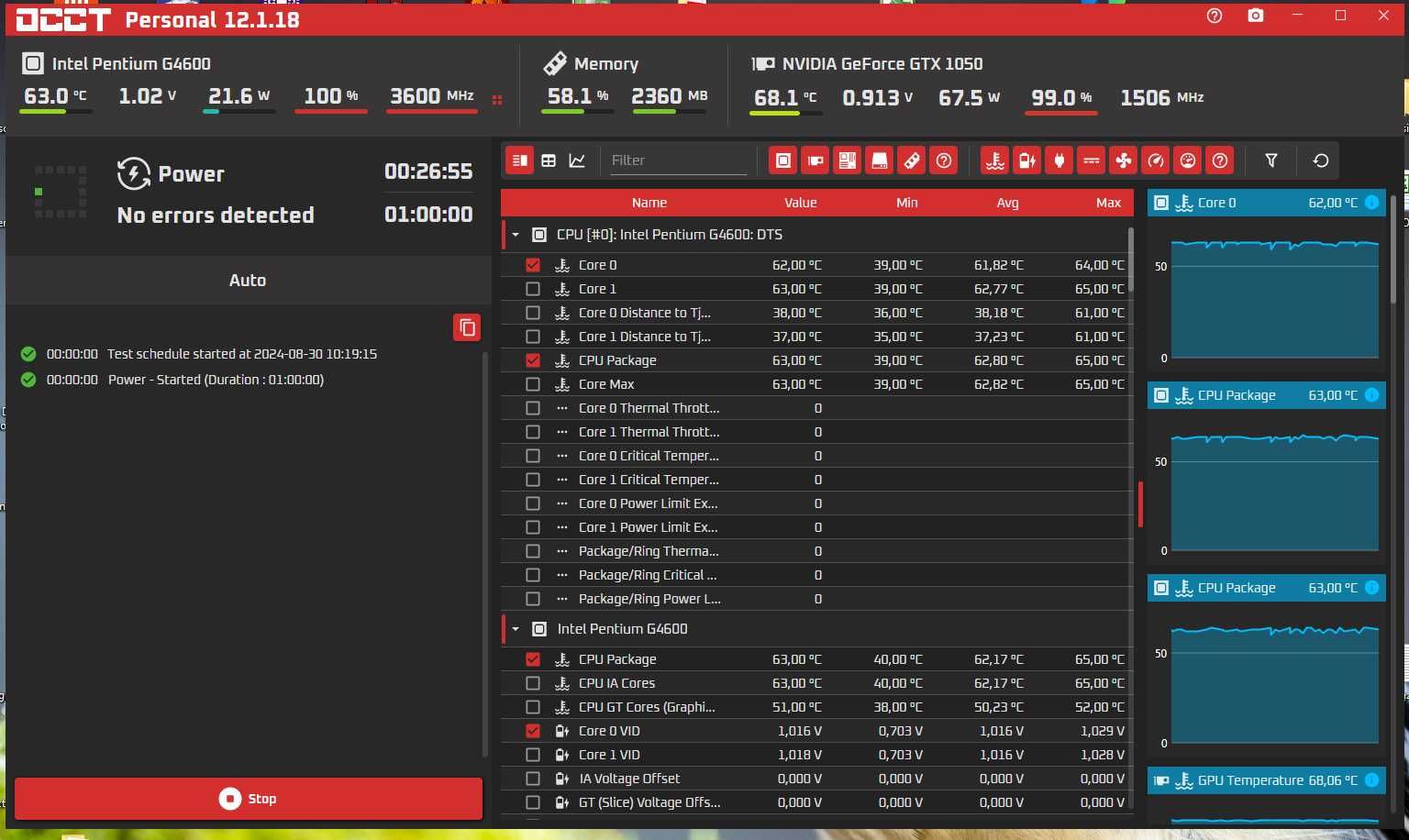Switch to the table-only view icon
The image size is (1409, 840).
[549, 160]
